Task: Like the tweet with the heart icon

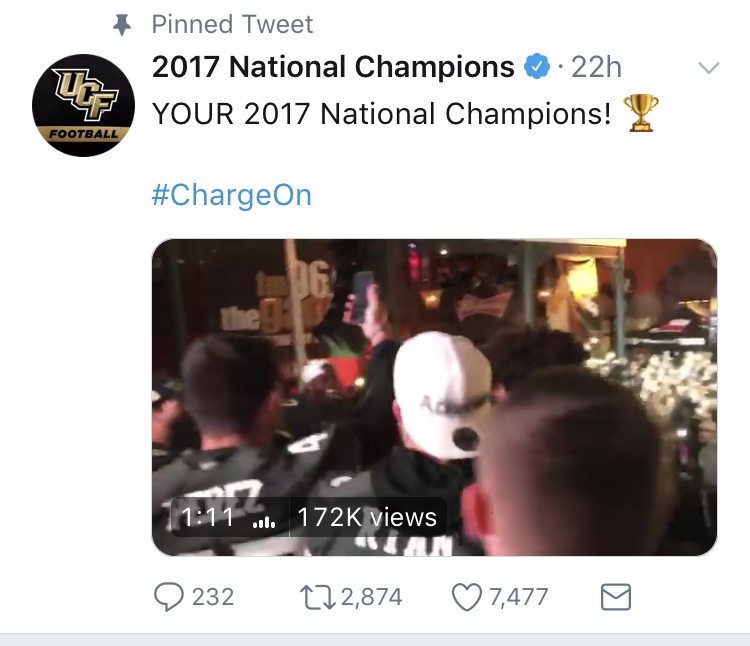Action: point(466,597)
